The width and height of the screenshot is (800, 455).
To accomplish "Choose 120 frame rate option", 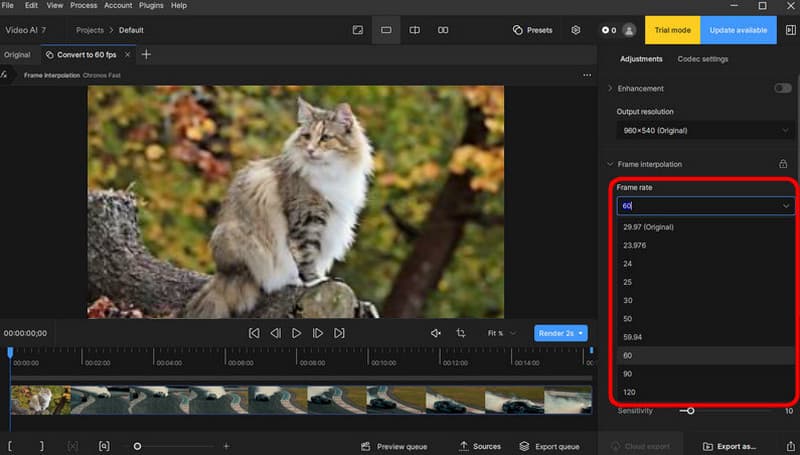I will point(705,392).
